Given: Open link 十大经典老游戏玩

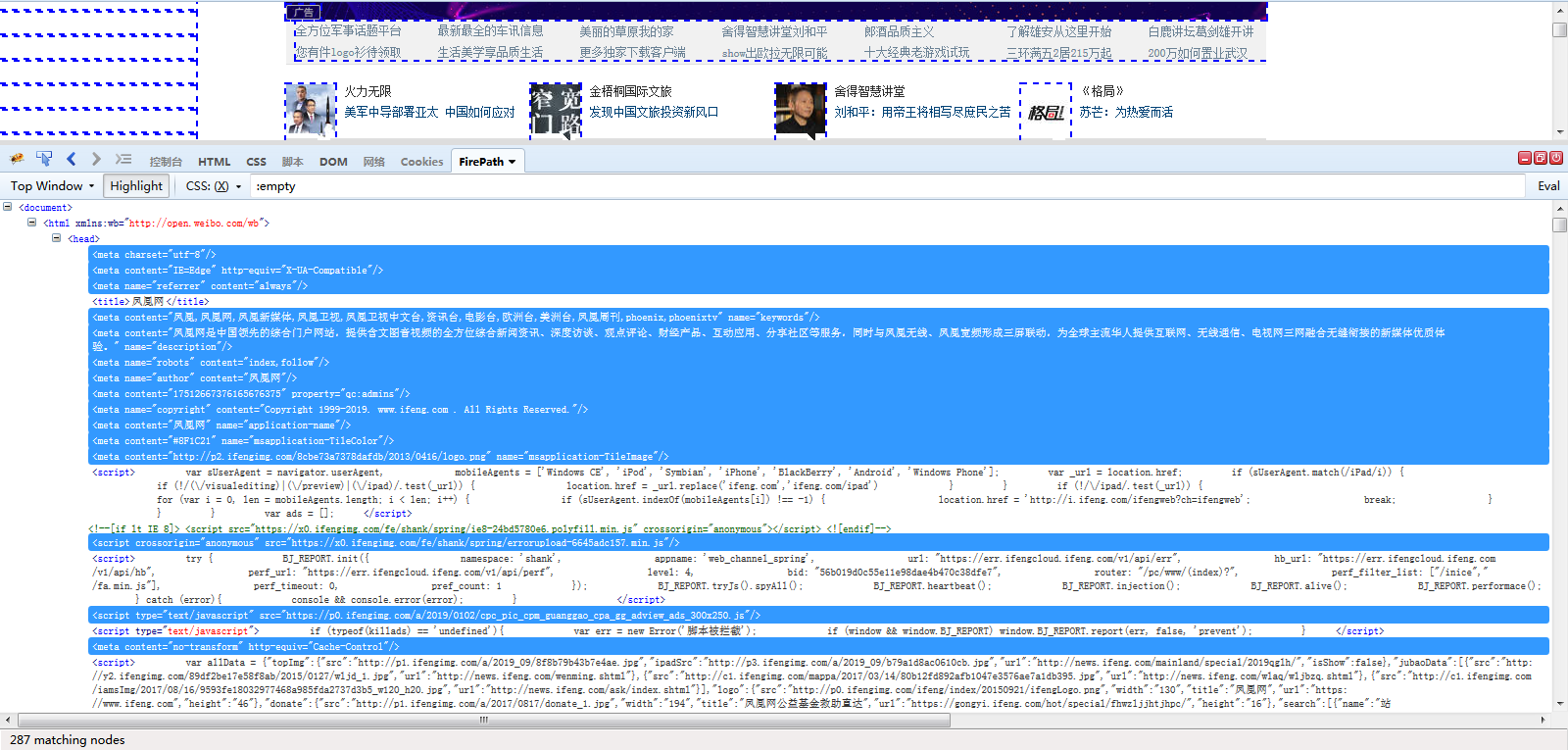Looking at the screenshot, I should [916, 53].
